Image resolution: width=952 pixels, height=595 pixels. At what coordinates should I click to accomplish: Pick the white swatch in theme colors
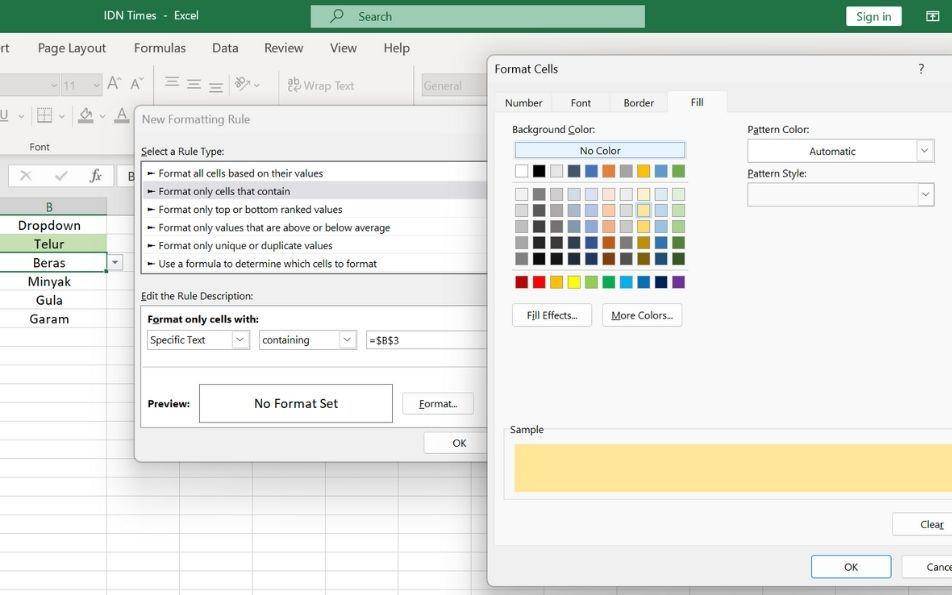521,171
